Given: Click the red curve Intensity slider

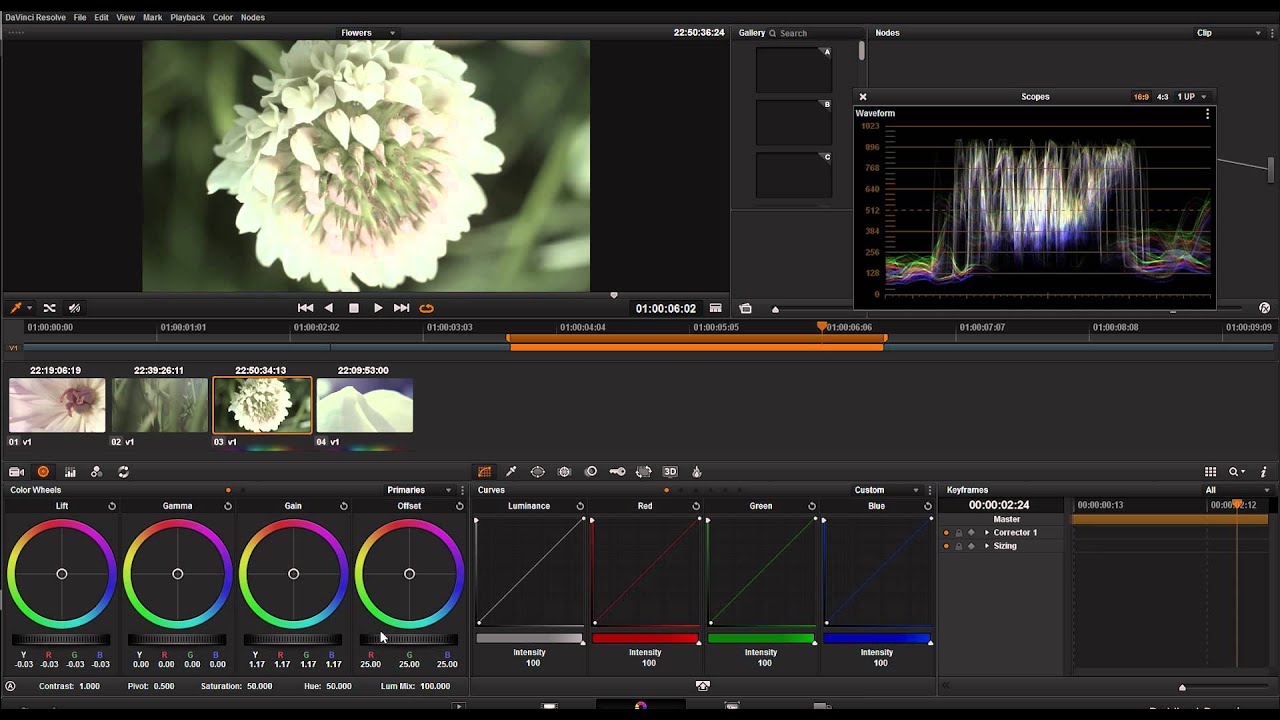Looking at the screenshot, I should pyautogui.click(x=645, y=638).
